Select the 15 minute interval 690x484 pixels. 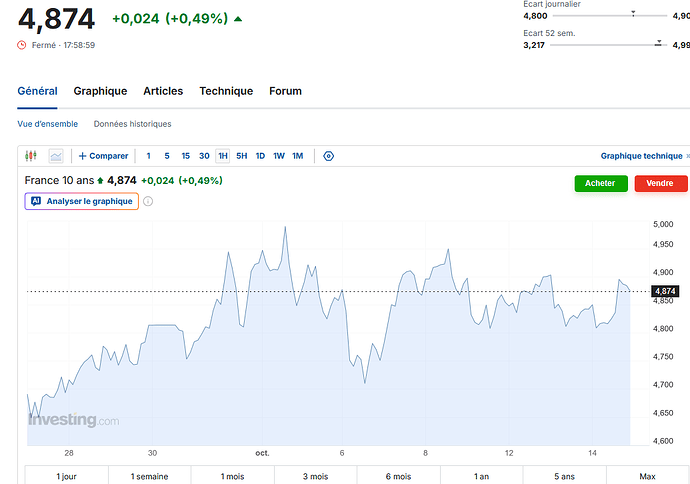[x=185, y=156]
